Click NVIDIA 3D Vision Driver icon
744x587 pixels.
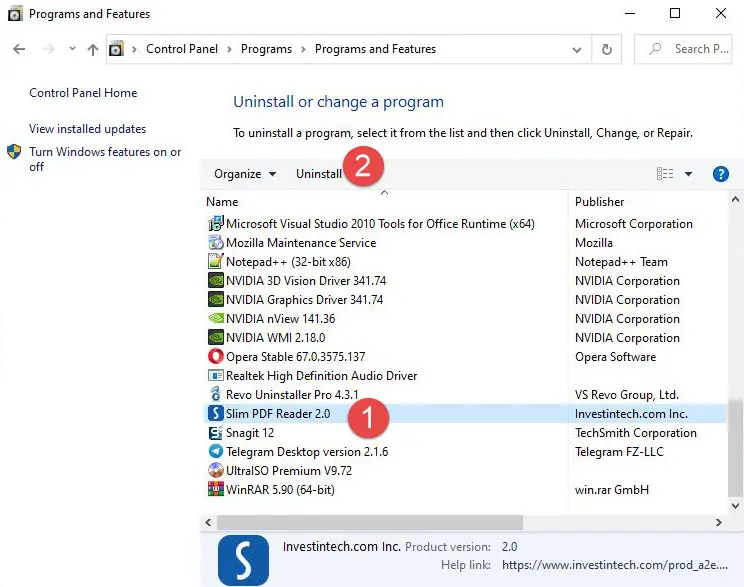[x=216, y=280]
